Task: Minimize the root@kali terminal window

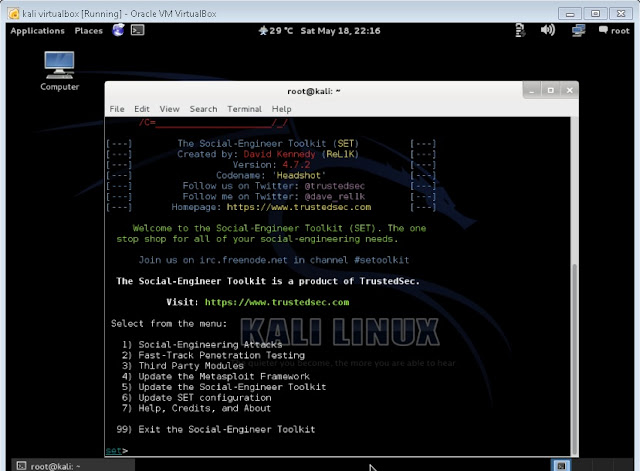Action: 532,90
